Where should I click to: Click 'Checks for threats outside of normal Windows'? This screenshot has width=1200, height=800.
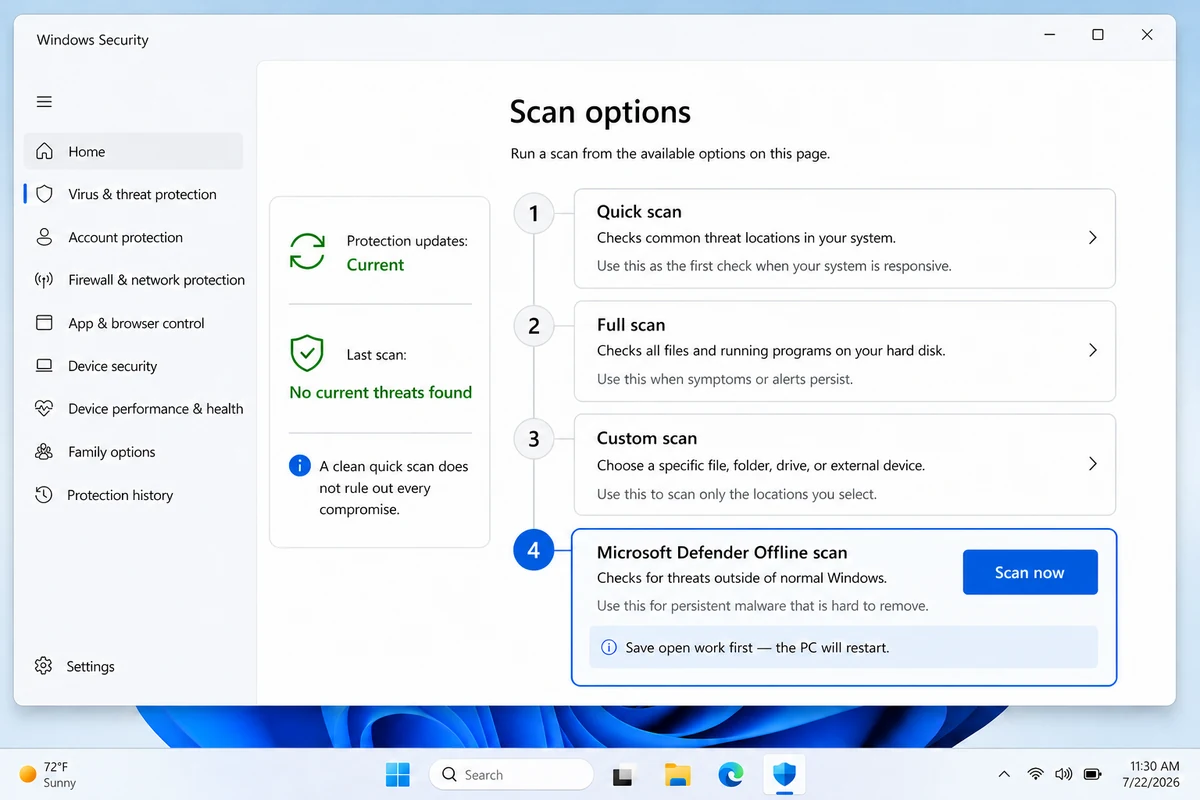(x=742, y=578)
